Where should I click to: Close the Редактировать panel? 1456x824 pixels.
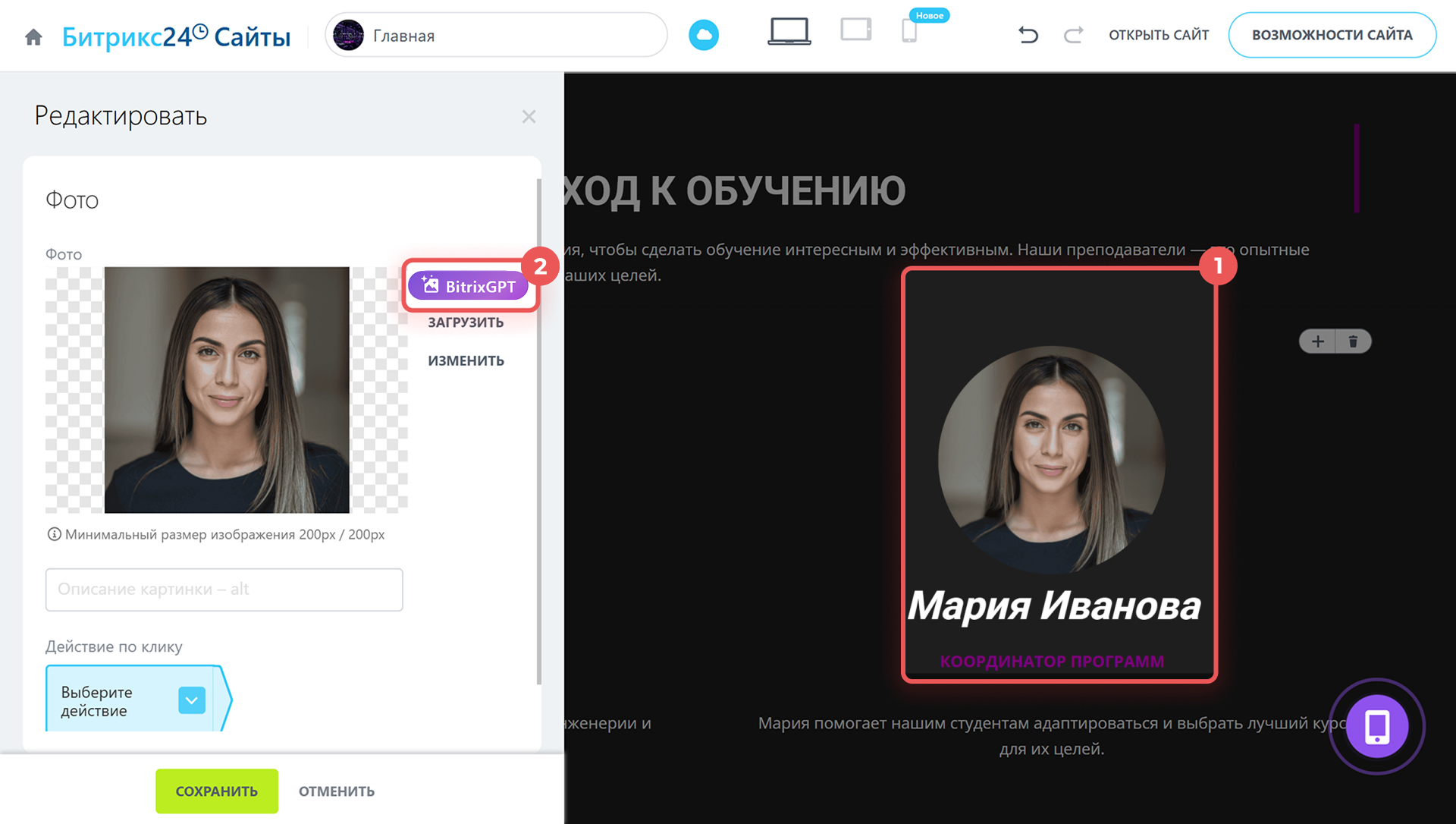pos(529,117)
